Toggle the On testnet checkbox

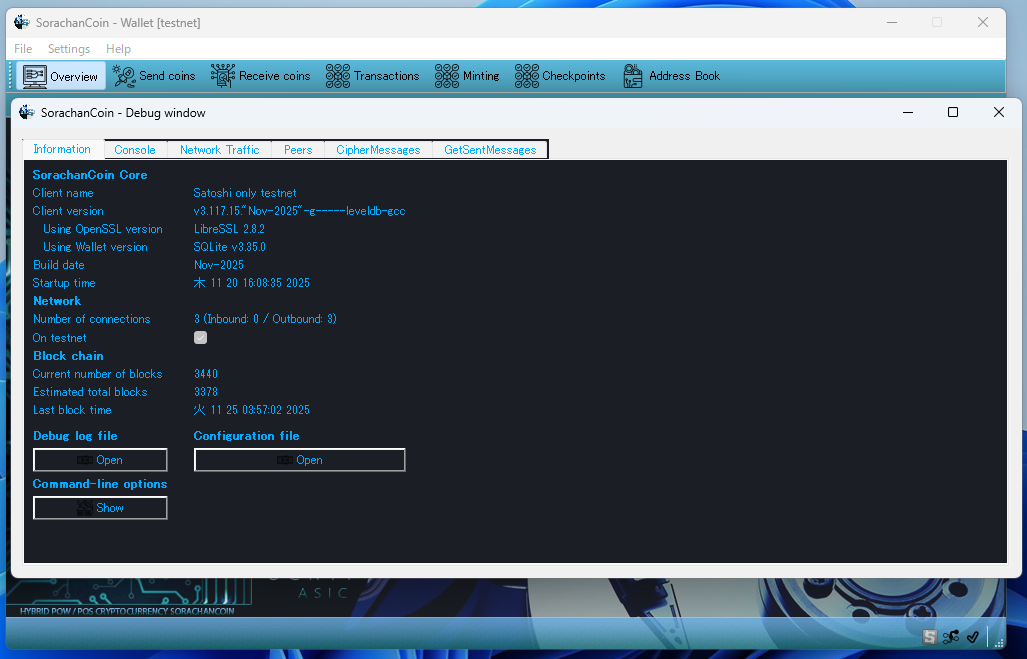pyautogui.click(x=200, y=338)
